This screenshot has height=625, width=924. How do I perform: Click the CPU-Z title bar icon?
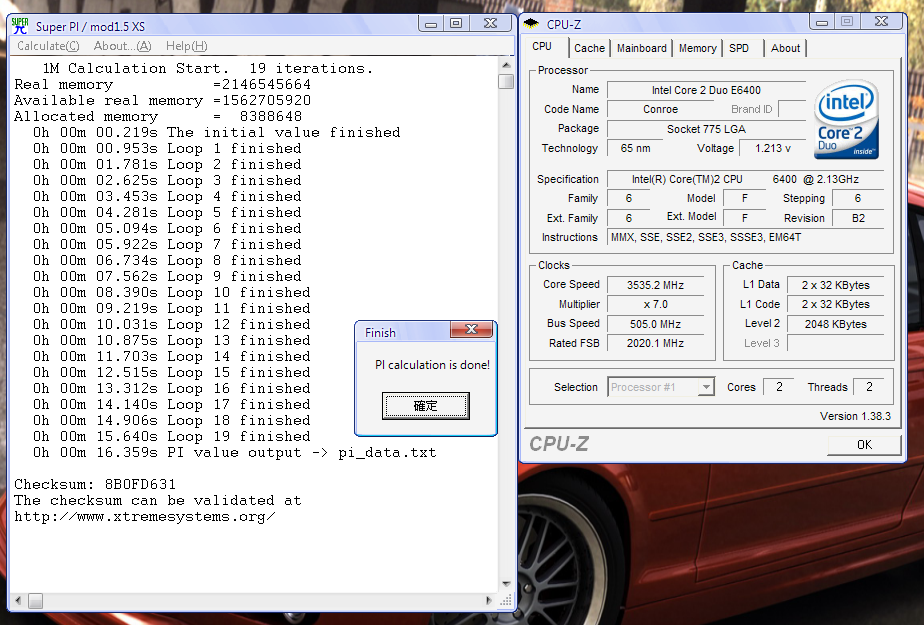531,24
